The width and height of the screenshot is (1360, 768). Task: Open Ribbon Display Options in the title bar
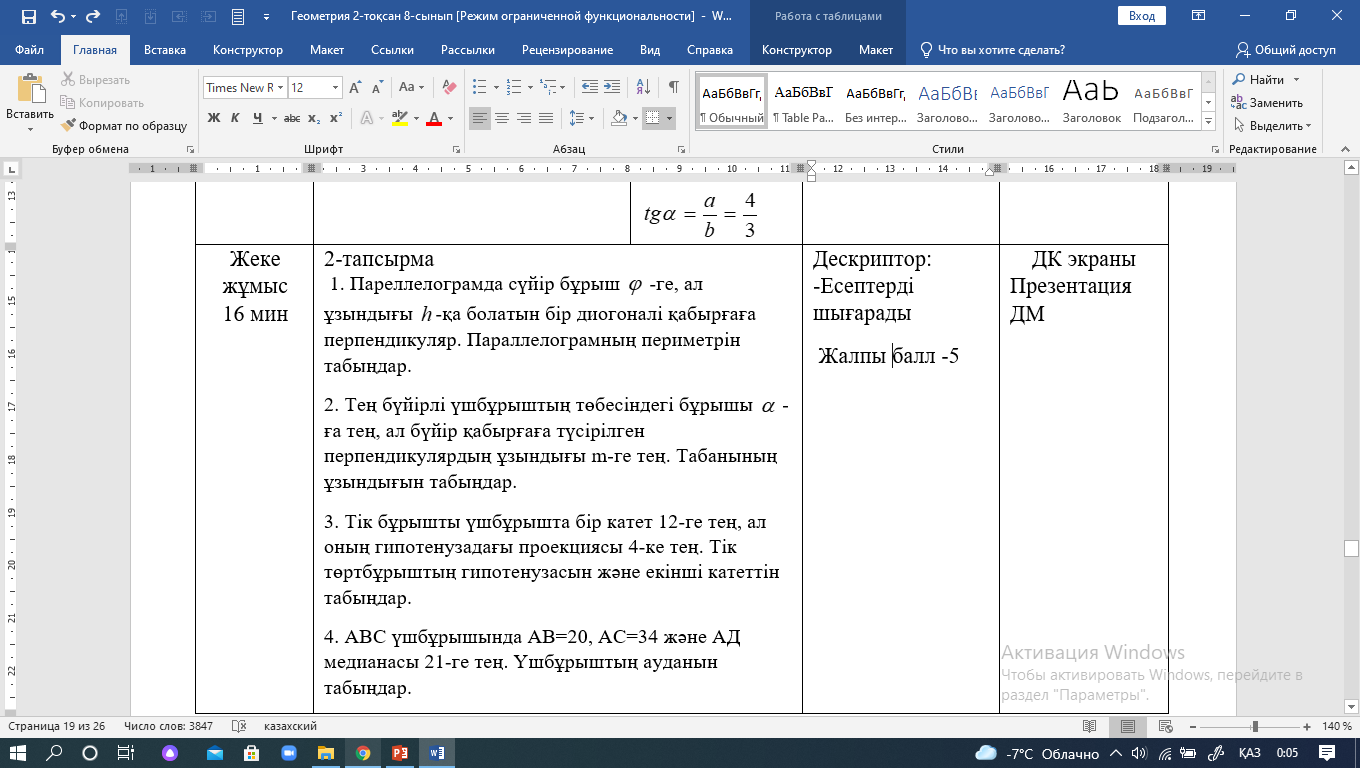[x=1198, y=16]
